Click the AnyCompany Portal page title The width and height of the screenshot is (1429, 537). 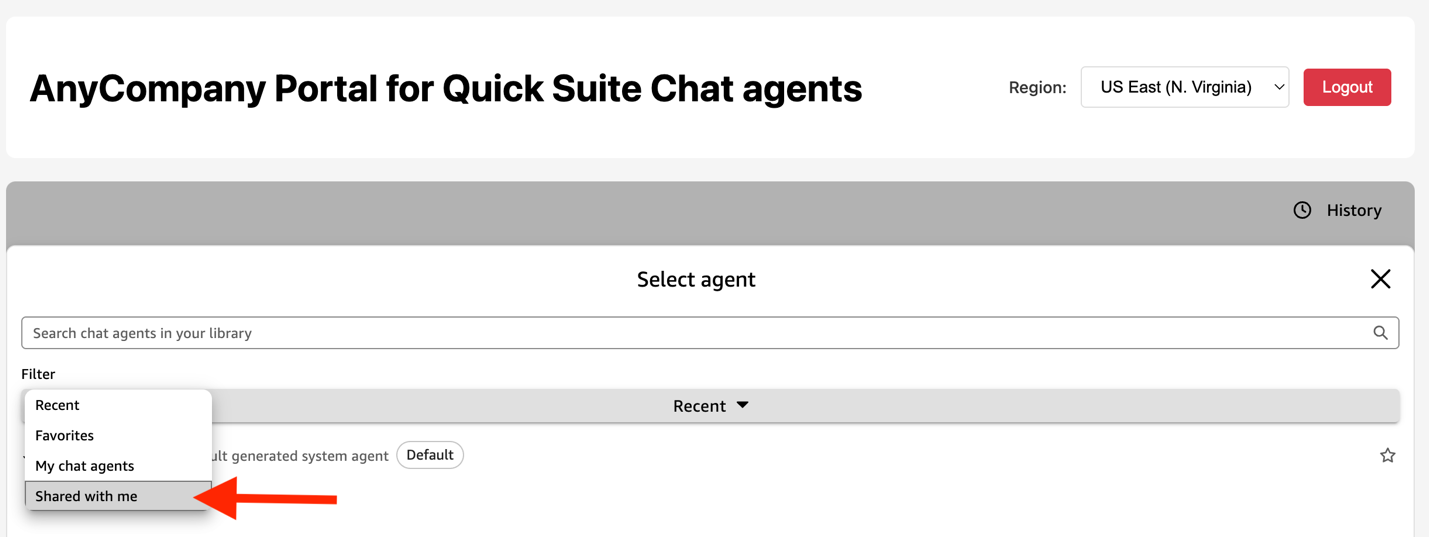pyautogui.click(x=446, y=88)
